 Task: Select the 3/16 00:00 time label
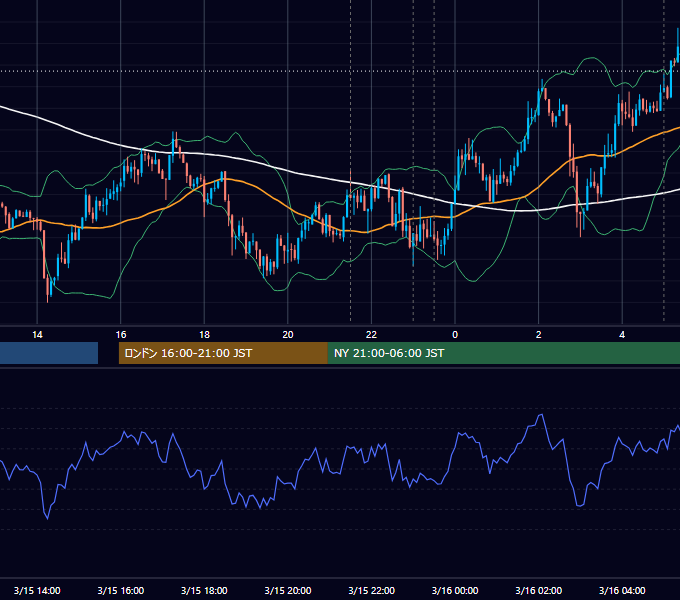pos(455,590)
